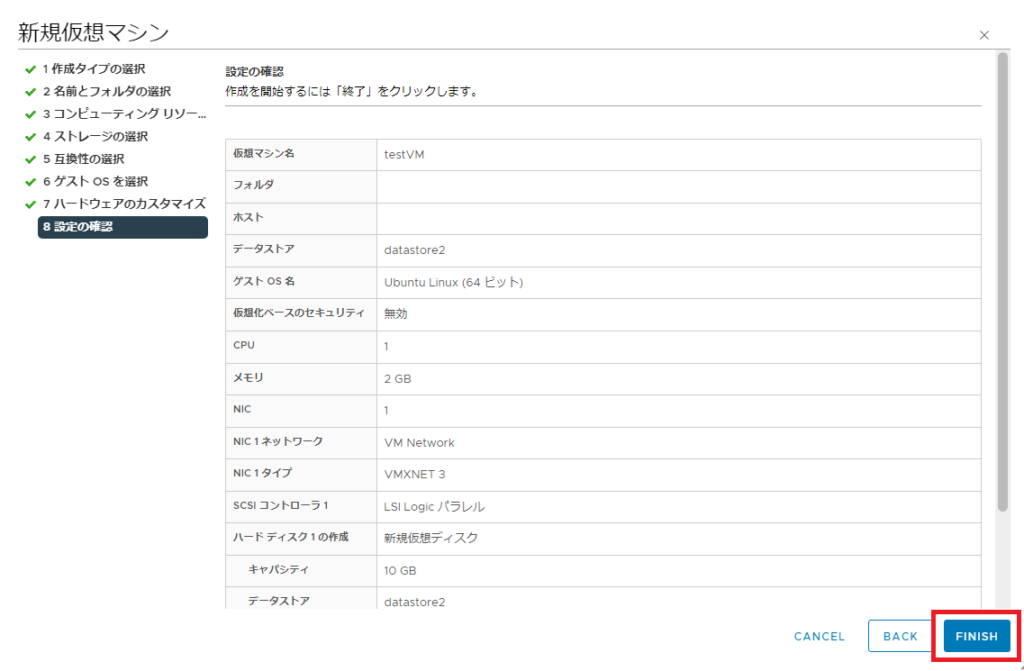Go to step 7 ハードウェアのカスタマイズ
1024x671 pixels.
(x=124, y=204)
